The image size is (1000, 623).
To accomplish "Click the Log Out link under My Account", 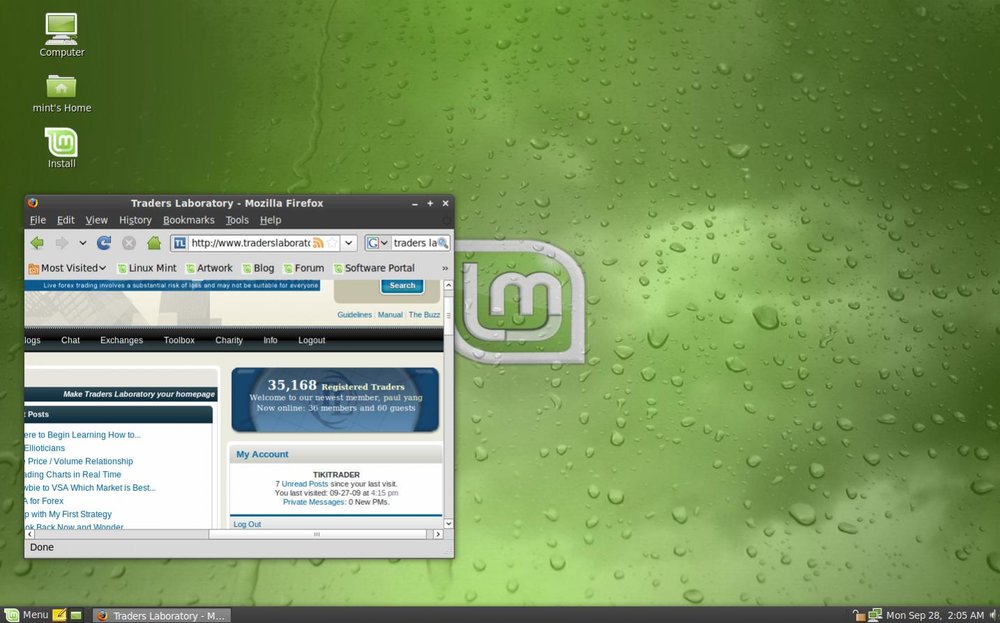I will pos(247,524).
